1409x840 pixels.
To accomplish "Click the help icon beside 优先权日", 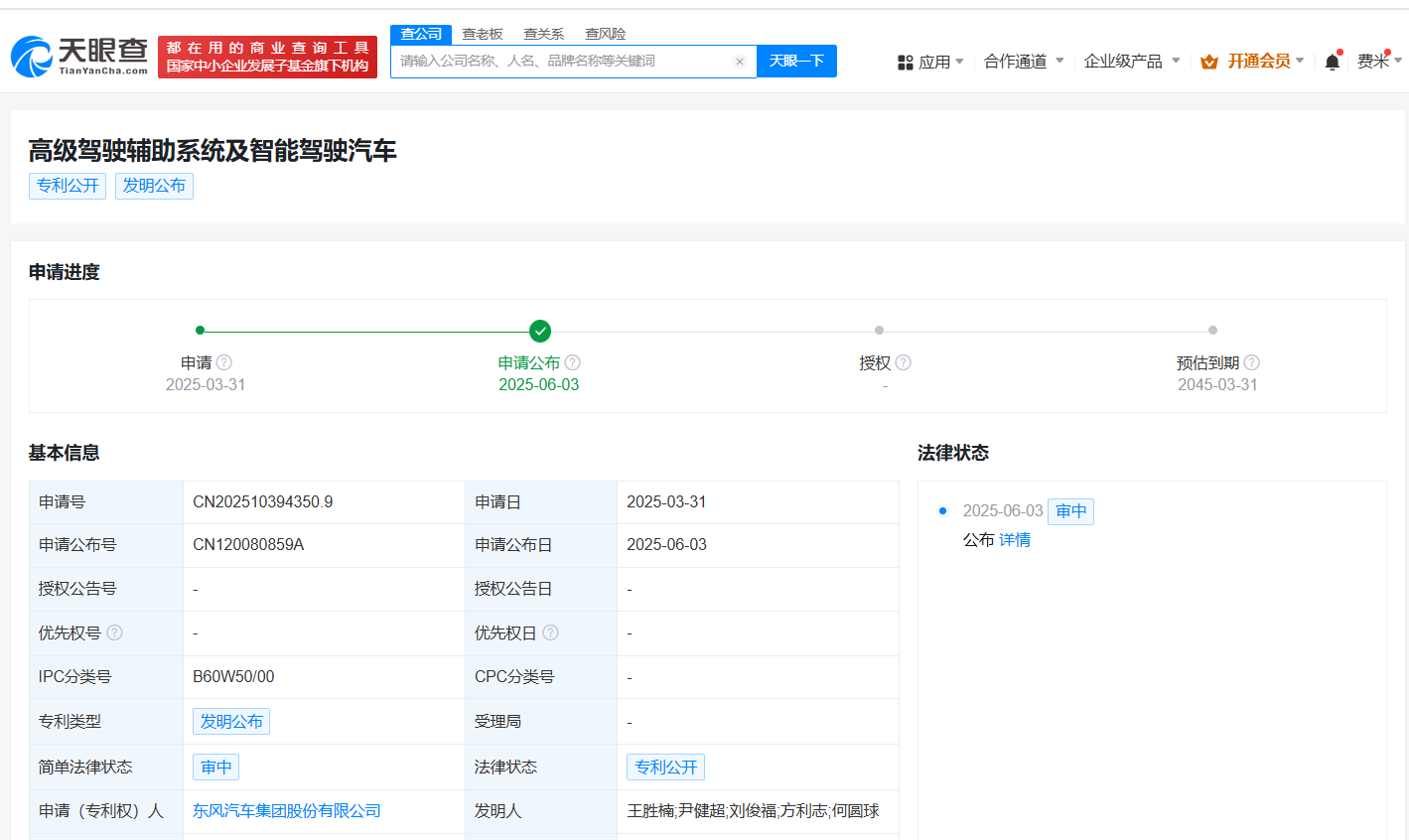I will point(550,632).
